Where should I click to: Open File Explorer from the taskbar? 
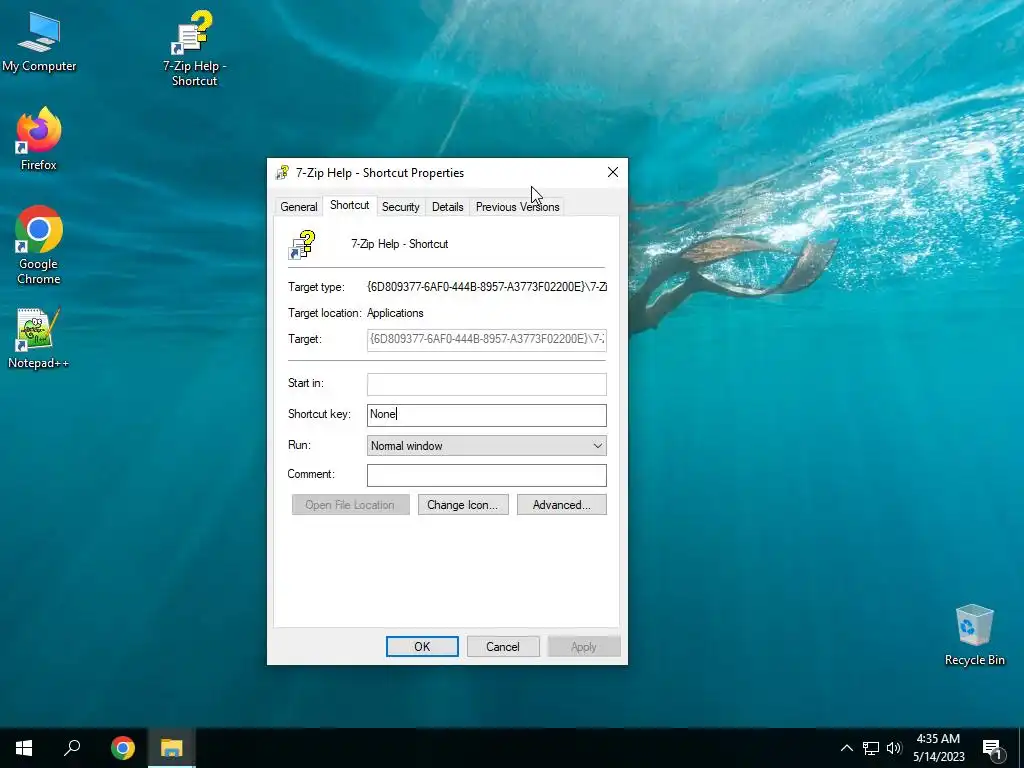(x=171, y=748)
